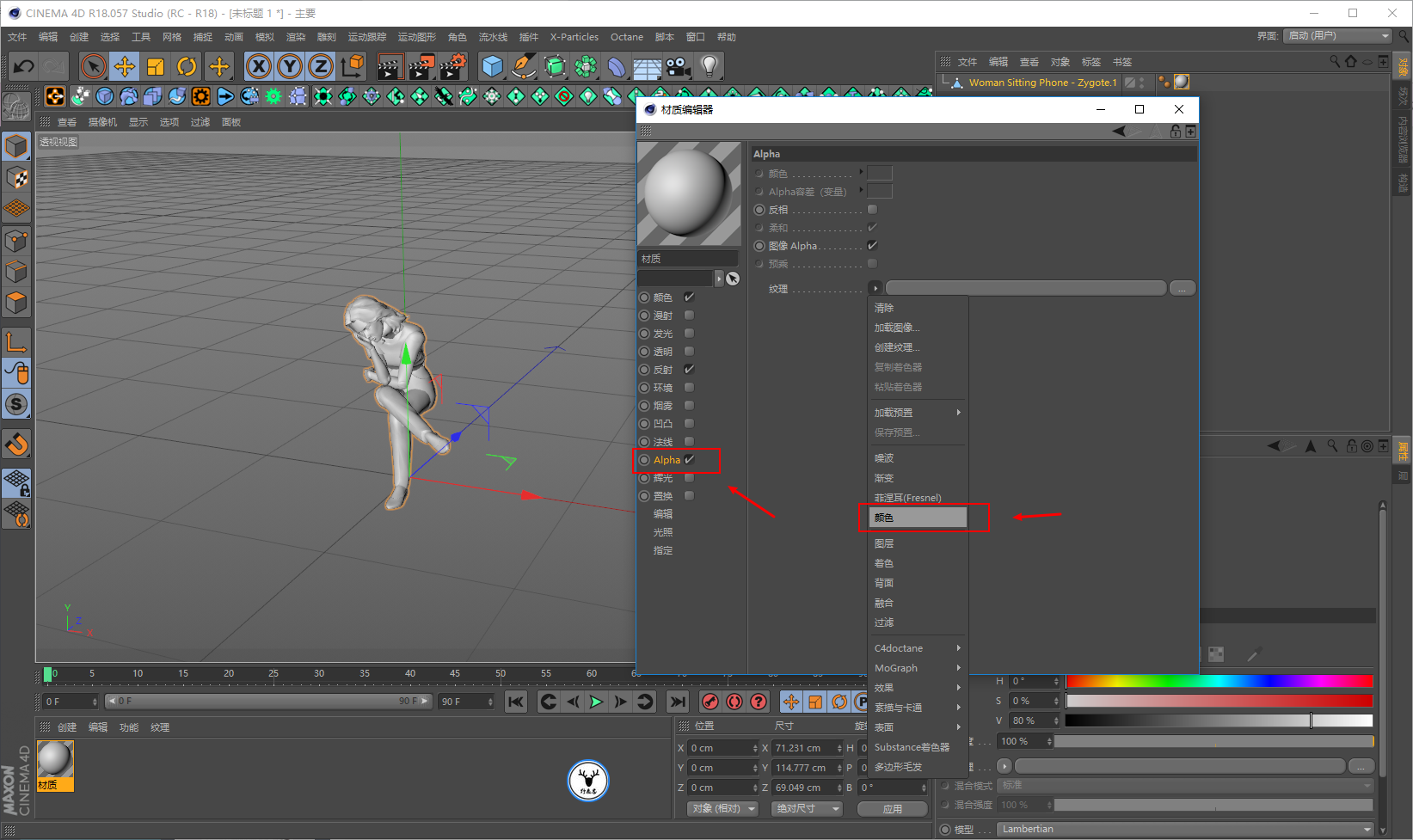Toggle the 颜色 channel checkbox

689,297
